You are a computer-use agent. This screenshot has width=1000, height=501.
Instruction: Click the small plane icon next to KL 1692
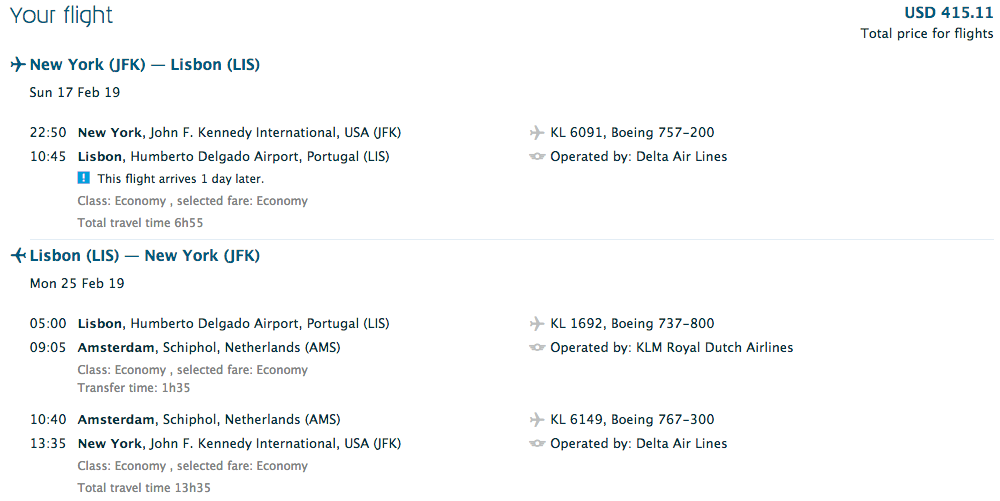[x=537, y=324]
